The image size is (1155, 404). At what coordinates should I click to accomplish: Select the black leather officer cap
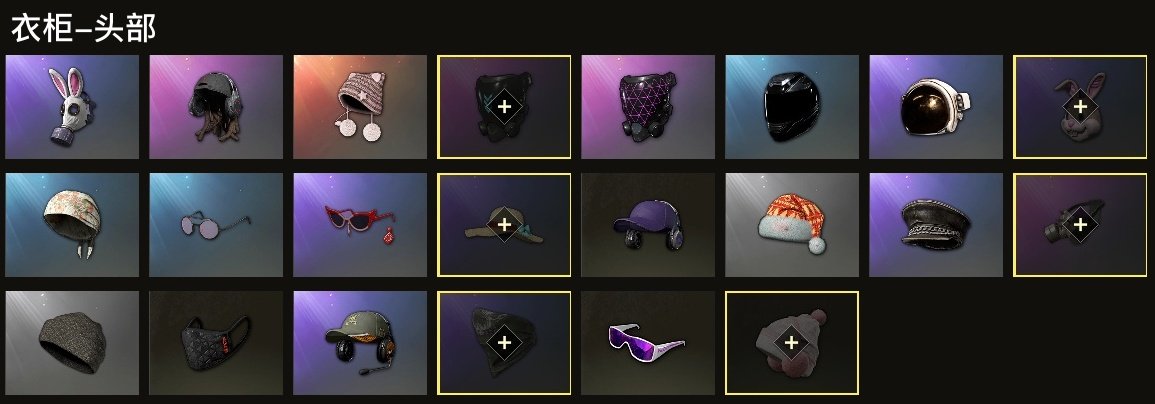tap(935, 225)
